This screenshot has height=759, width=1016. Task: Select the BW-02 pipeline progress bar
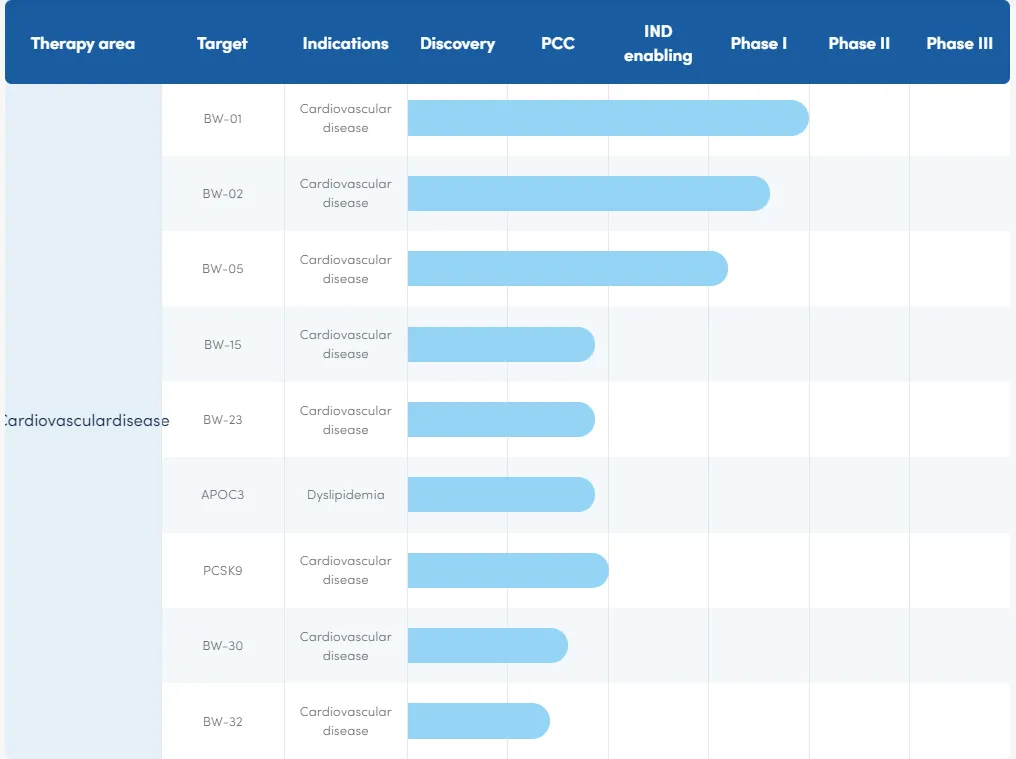[588, 193]
